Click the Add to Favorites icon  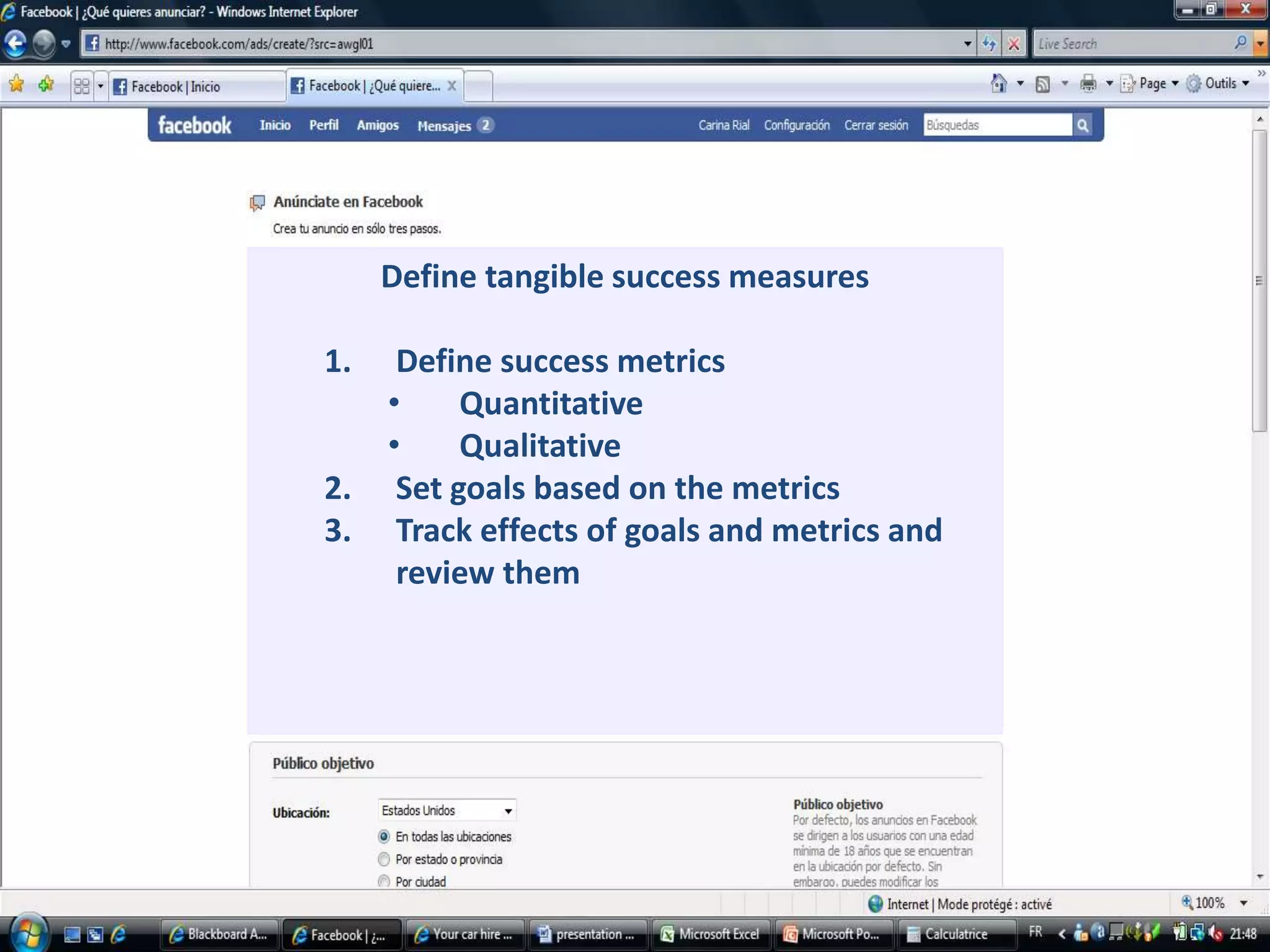[x=46, y=84]
